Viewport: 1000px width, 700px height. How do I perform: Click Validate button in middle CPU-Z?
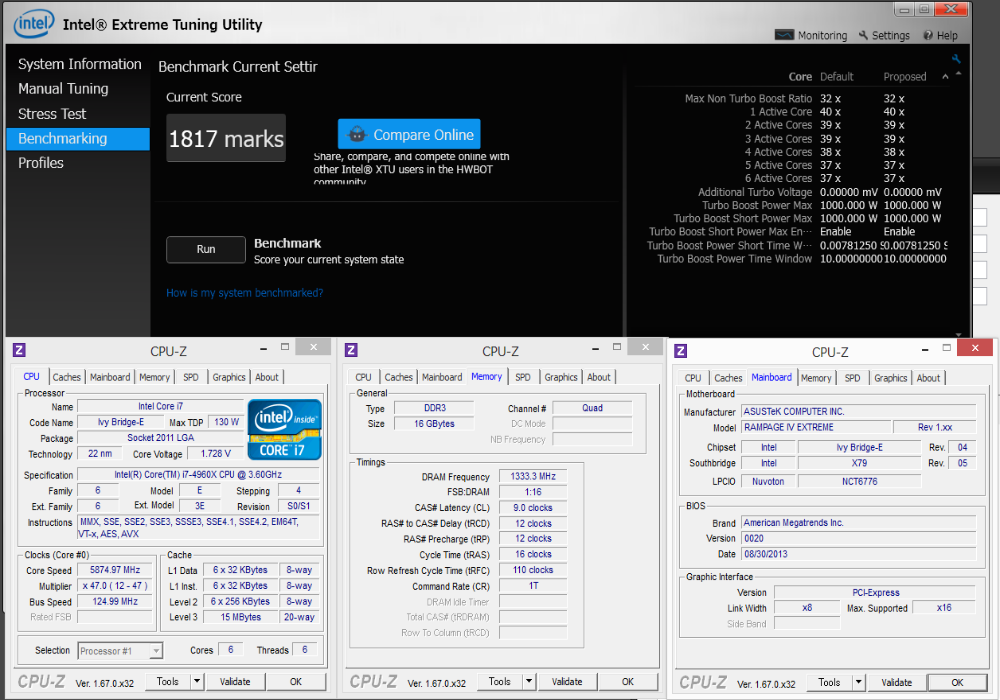point(566,682)
